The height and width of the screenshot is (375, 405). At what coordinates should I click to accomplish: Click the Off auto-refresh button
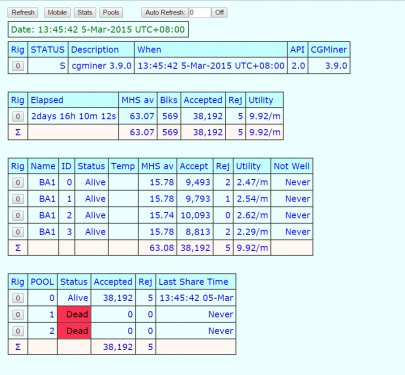click(x=219, y=13)
